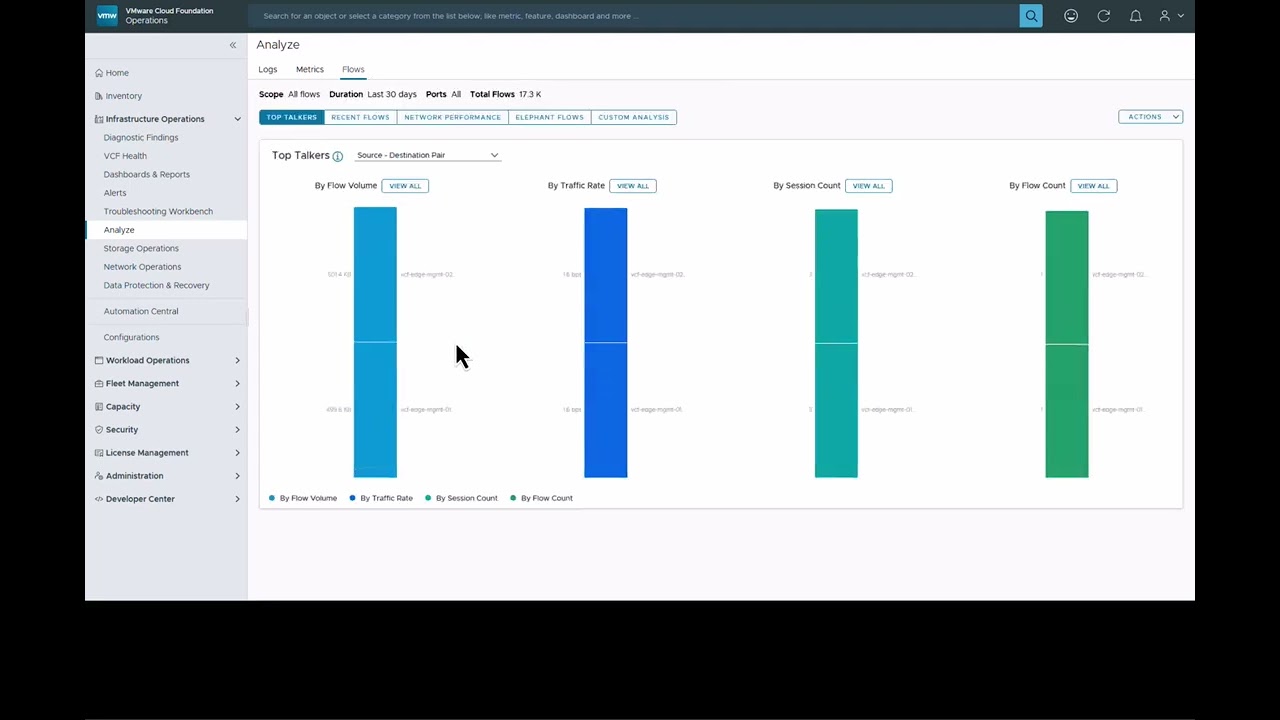The width and height of the screenshot is (1280, 720).
Task: Click the blue By Traffic Rate bar
Action: 605,340
